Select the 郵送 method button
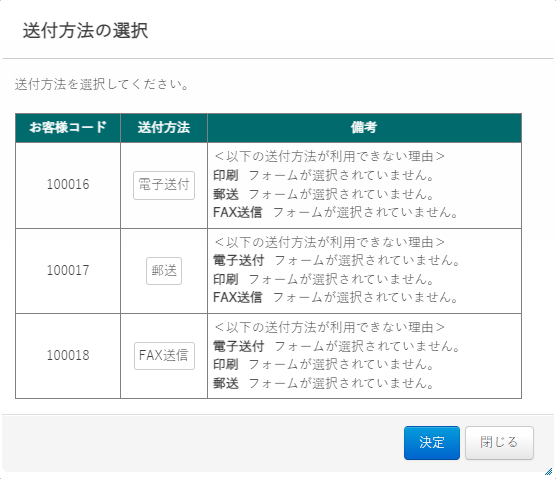This screenshot has width=556, height=479. (164, 271)
